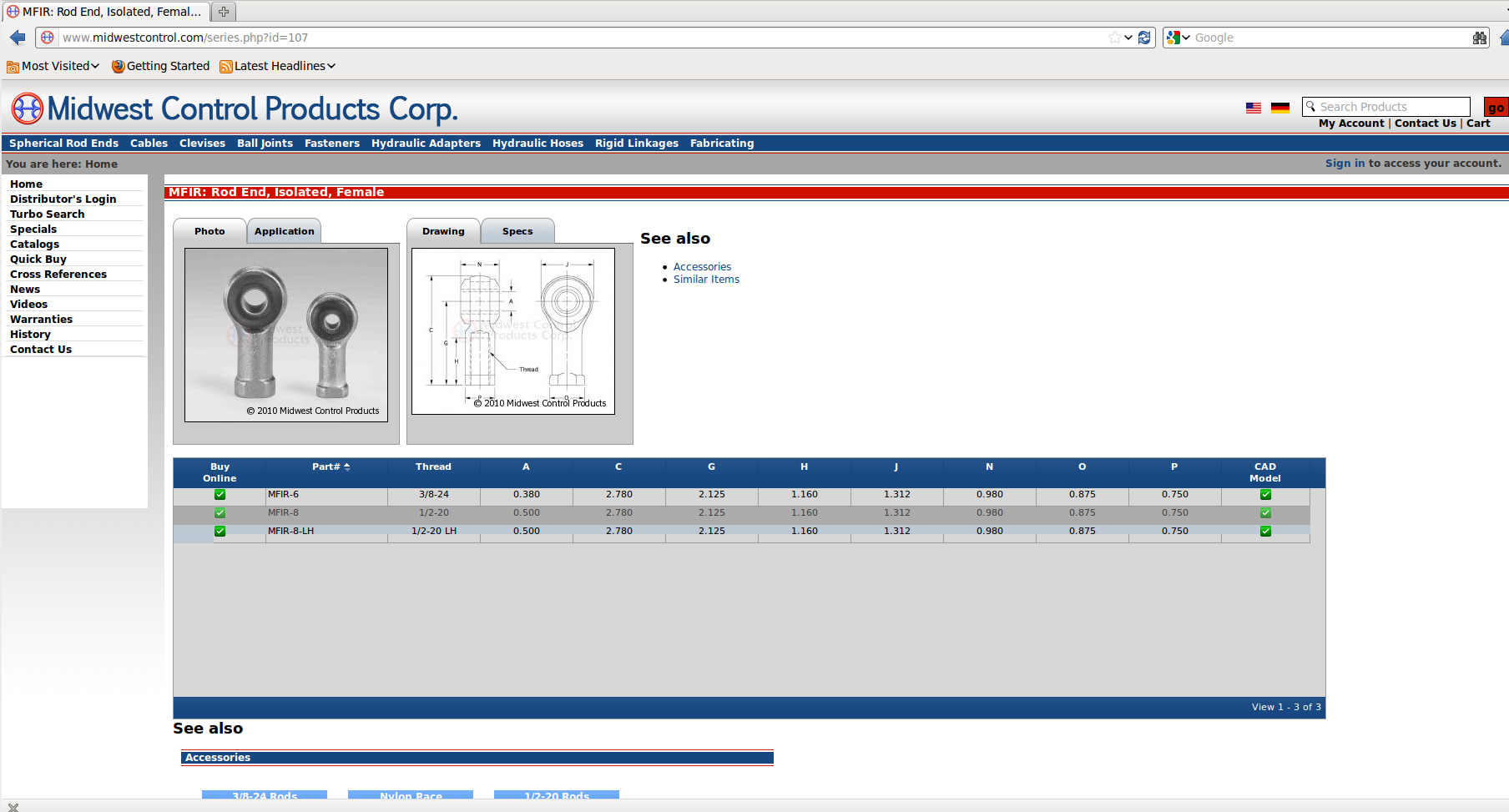Open the Cart link
The height and width of the screenshot is (812, 1509).
point(1478,124)
